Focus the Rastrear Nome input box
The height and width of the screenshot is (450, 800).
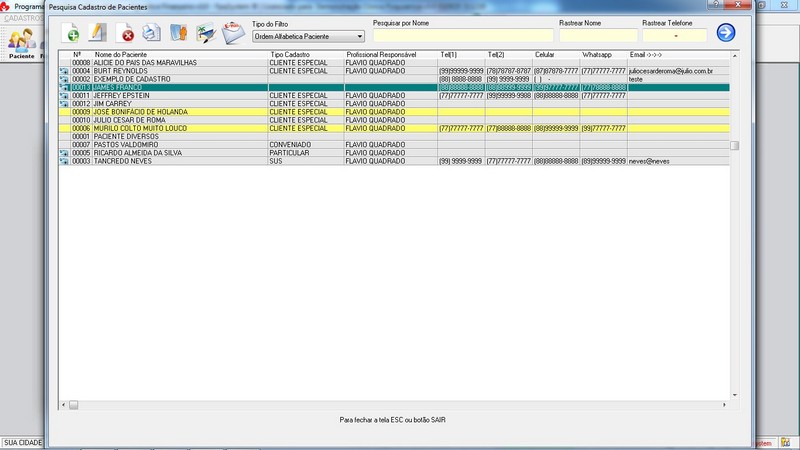(x=598, y=35)
